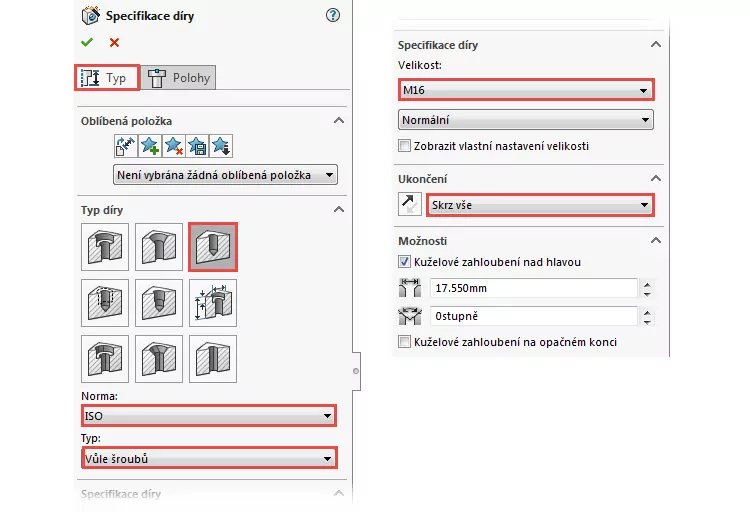
Task: Load favorite with star-arrow icon
Action: (221, 146)
